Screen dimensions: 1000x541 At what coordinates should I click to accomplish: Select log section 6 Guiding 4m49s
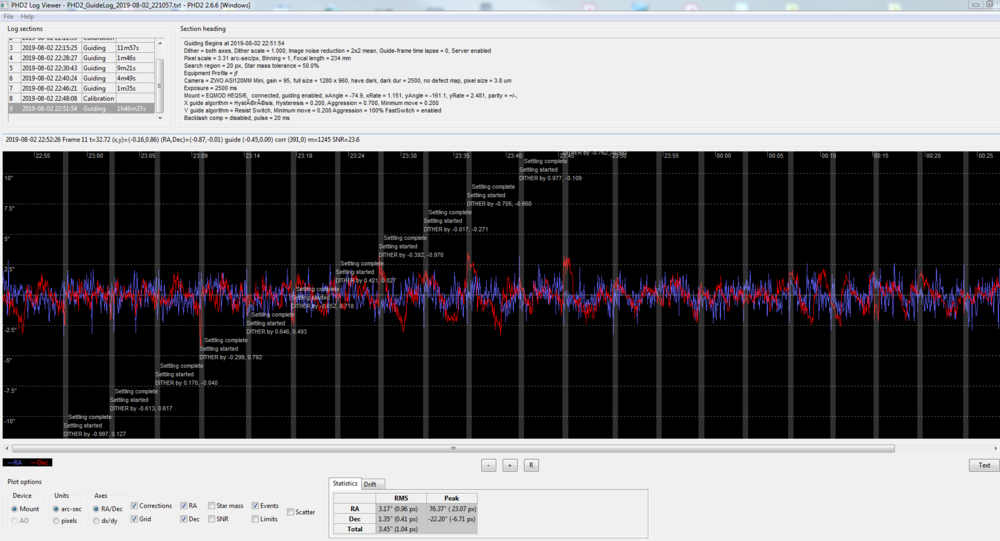pyautogui.click(x=81, y=78)
